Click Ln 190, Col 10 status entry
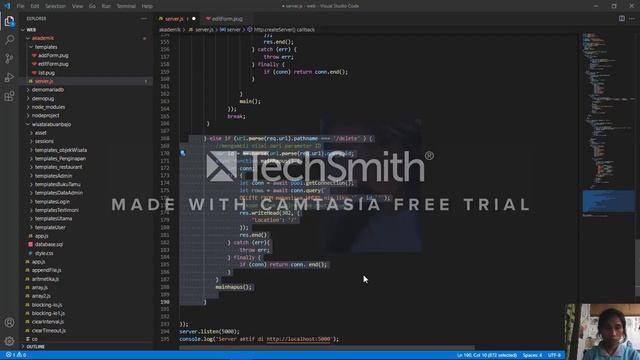Image resolution: width=640 pixels, height=360 pixels. 487,355
